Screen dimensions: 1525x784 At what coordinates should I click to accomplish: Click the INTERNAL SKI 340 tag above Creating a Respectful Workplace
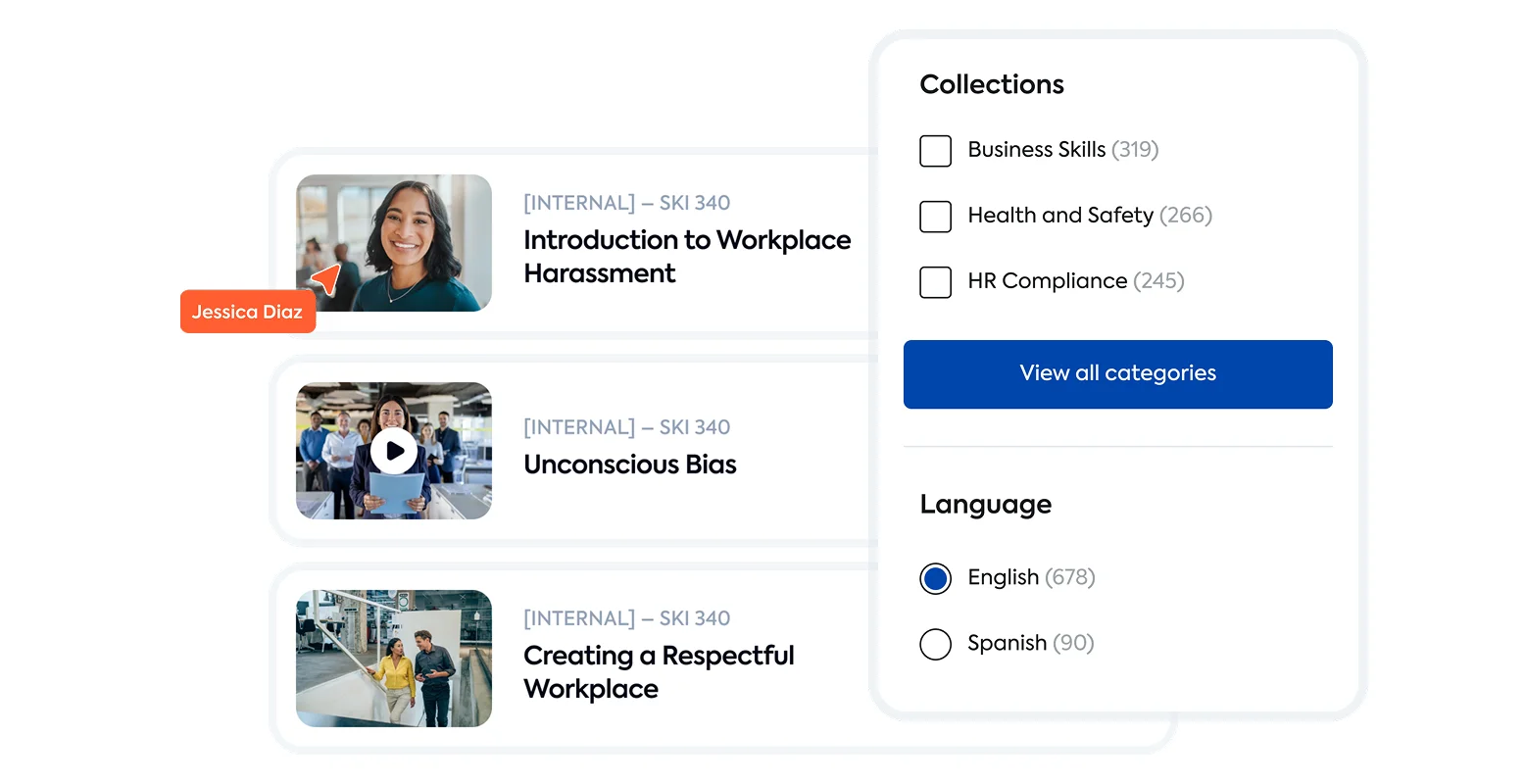click(x=626, y=618)
